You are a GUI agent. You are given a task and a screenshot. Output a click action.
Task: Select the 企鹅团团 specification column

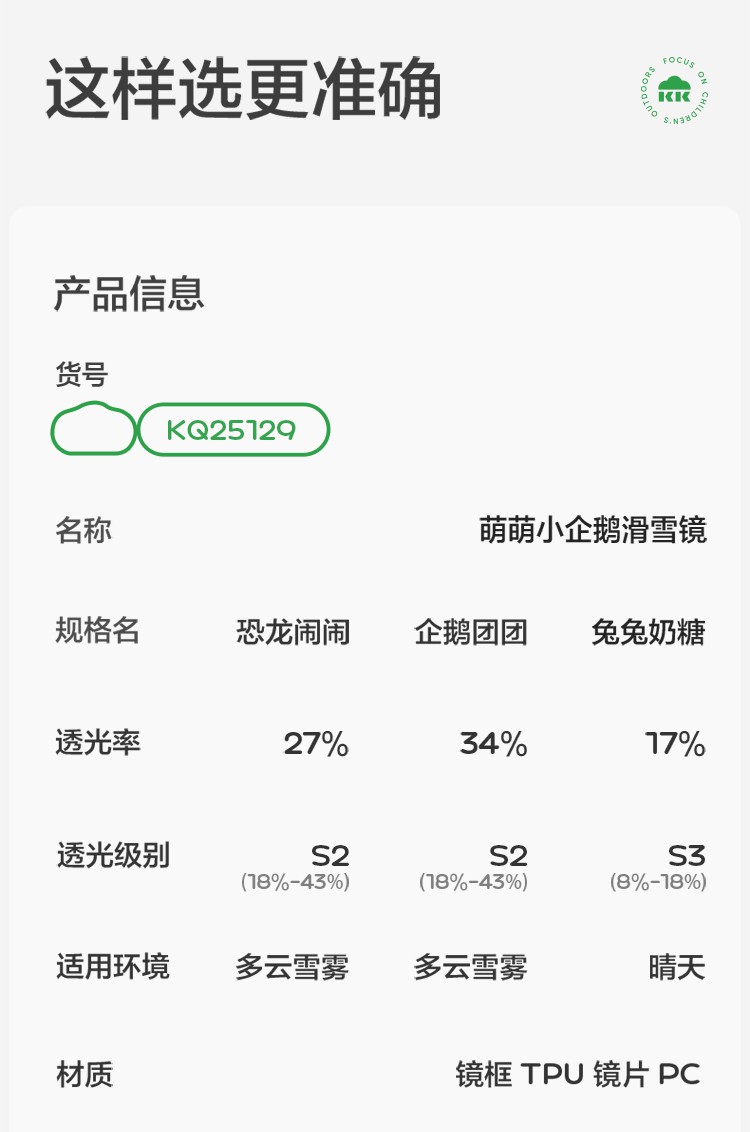coord(471,632)
